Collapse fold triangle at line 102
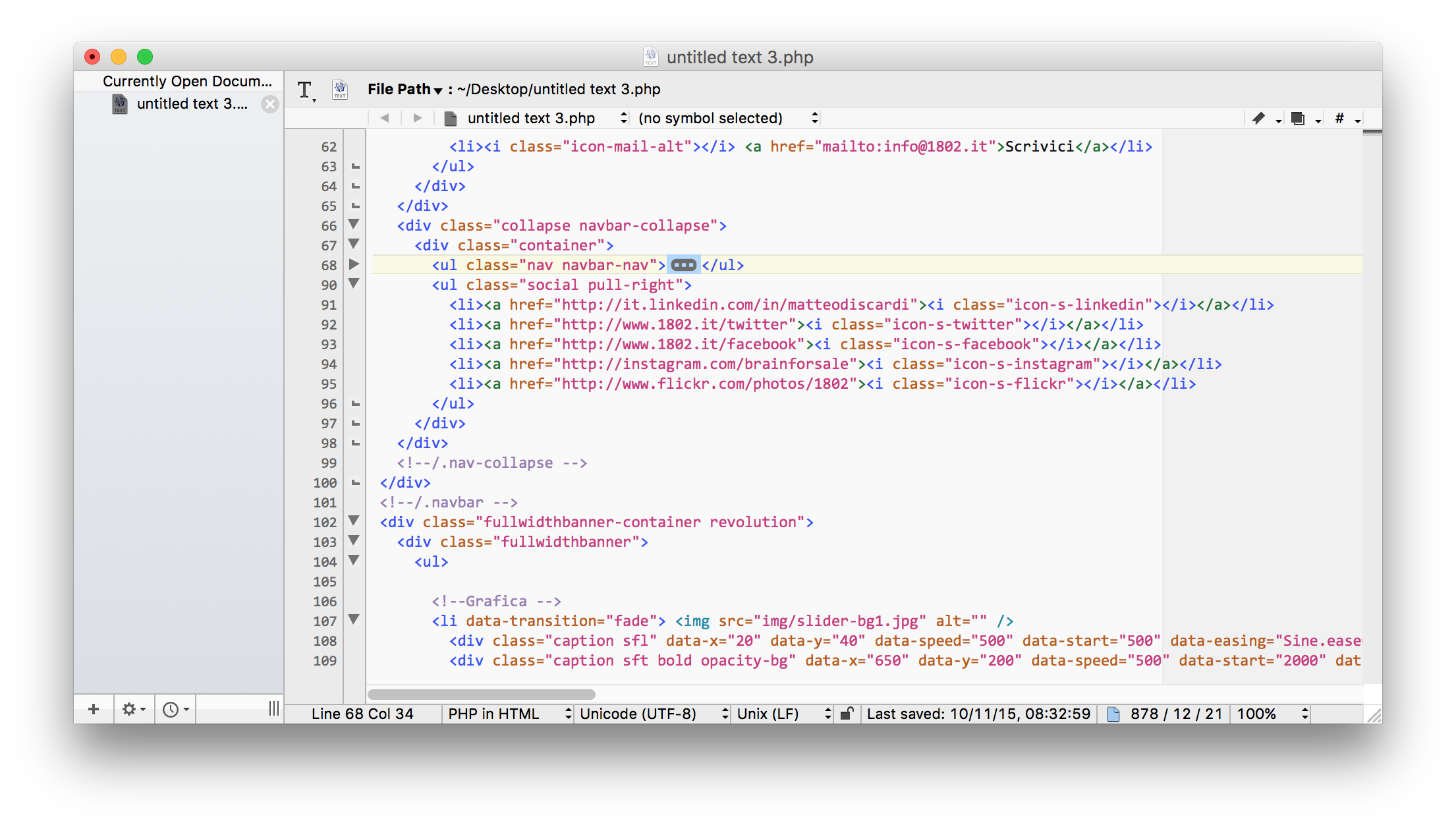Screen dimensions: 1456x829 (354, 521)
